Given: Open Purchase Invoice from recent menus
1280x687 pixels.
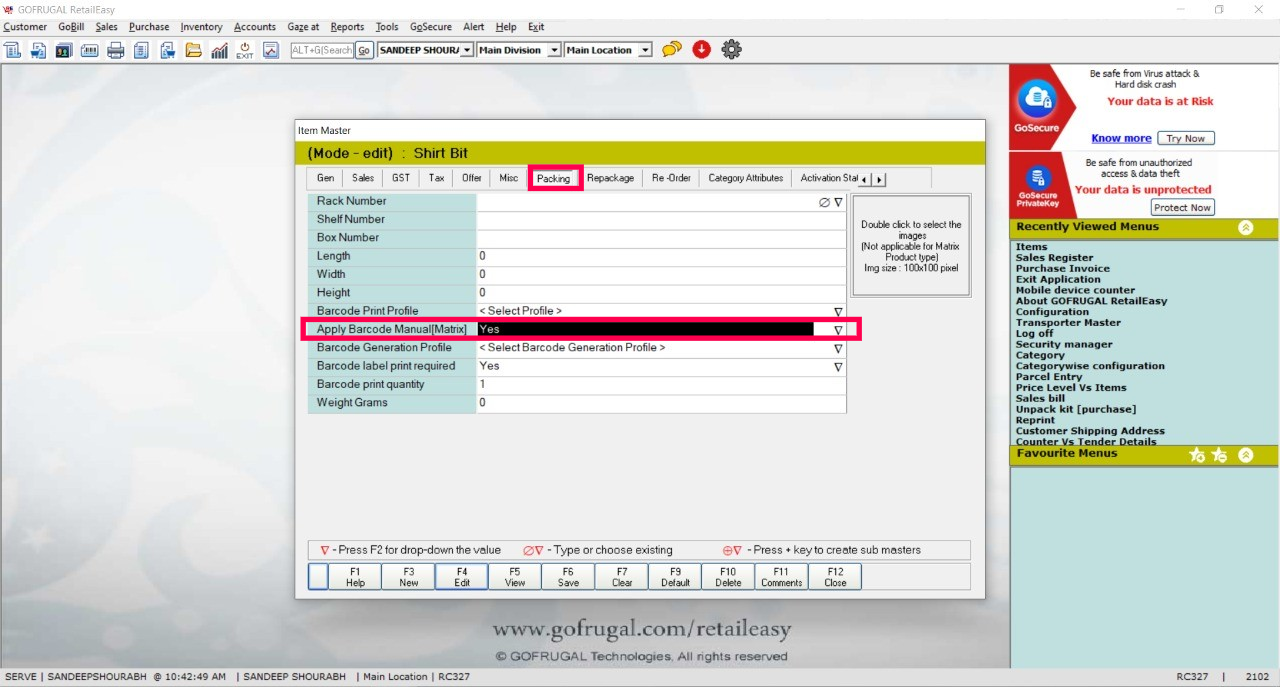Looking at the screenshot, I should click(1063, 269).
